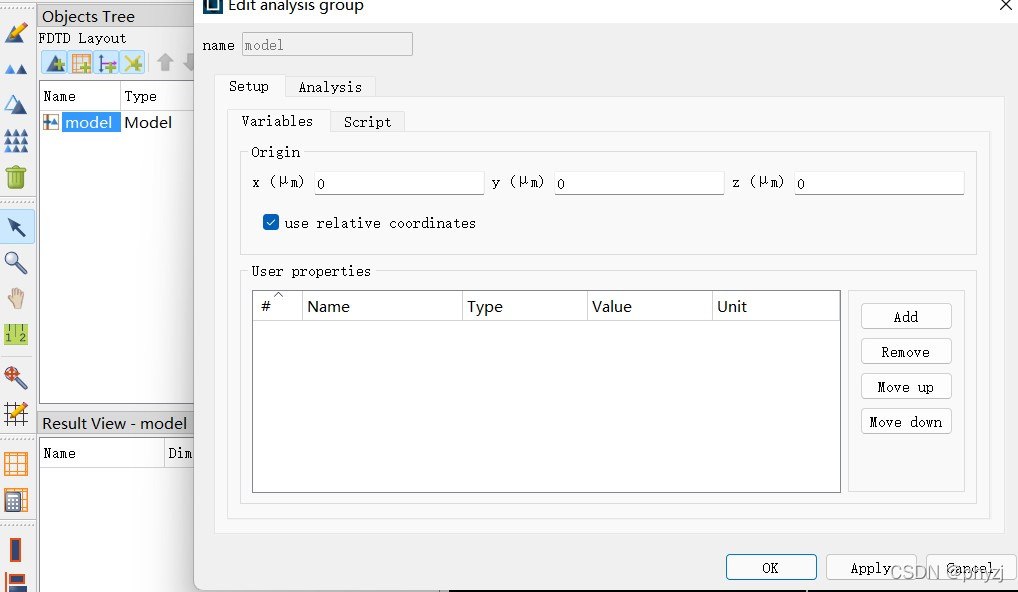The width and height of the screenshot is (1018, 592).
Task: Open the Variables sub-tab
Action: (277, 121)
